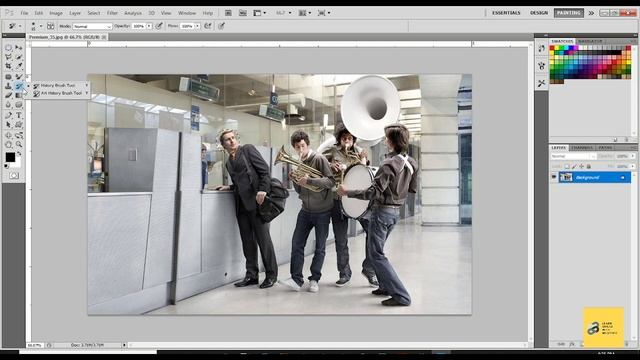This screenshot has width=640, height=360.
Task: Select the History Brush tool in toolbox
Action: point(19,86)
